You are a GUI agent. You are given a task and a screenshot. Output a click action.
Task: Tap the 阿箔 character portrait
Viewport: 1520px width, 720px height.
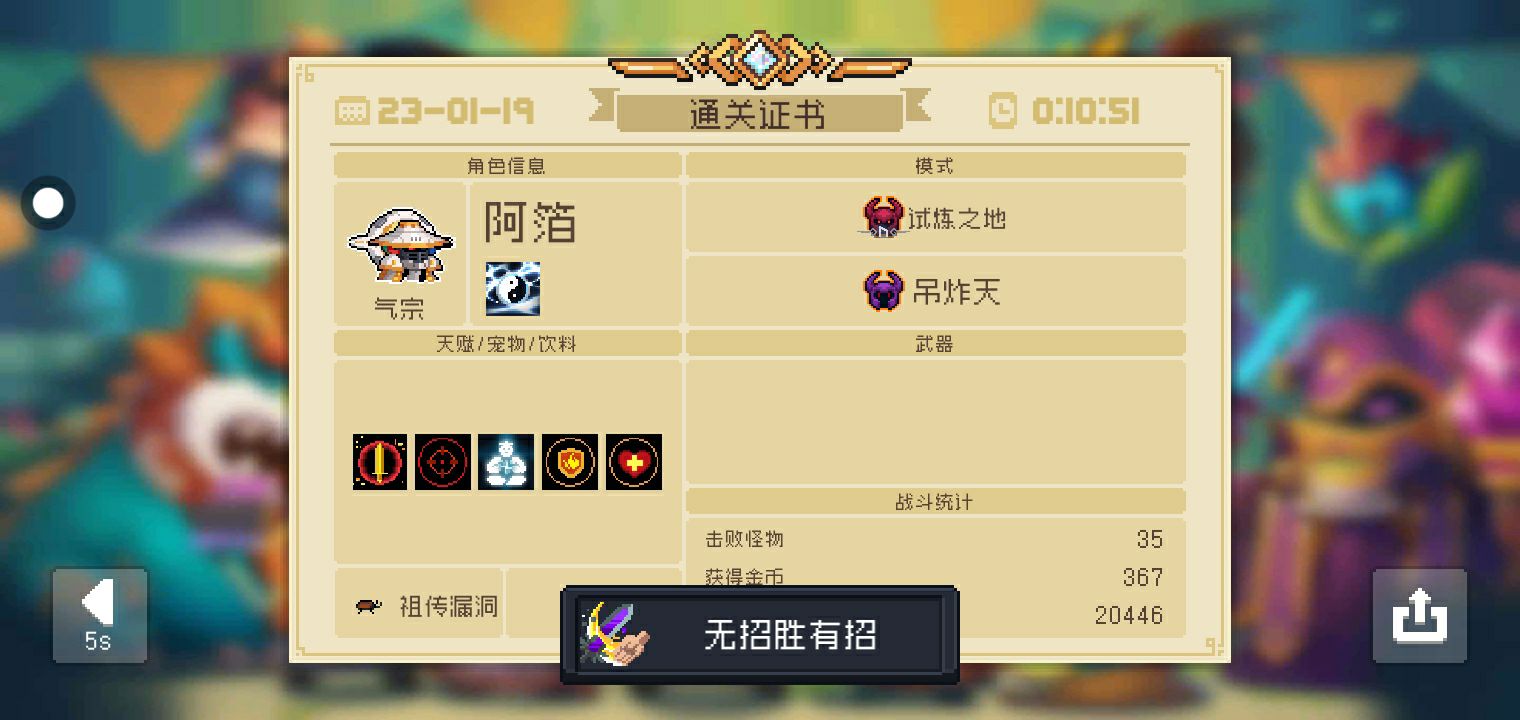[400, 246]
